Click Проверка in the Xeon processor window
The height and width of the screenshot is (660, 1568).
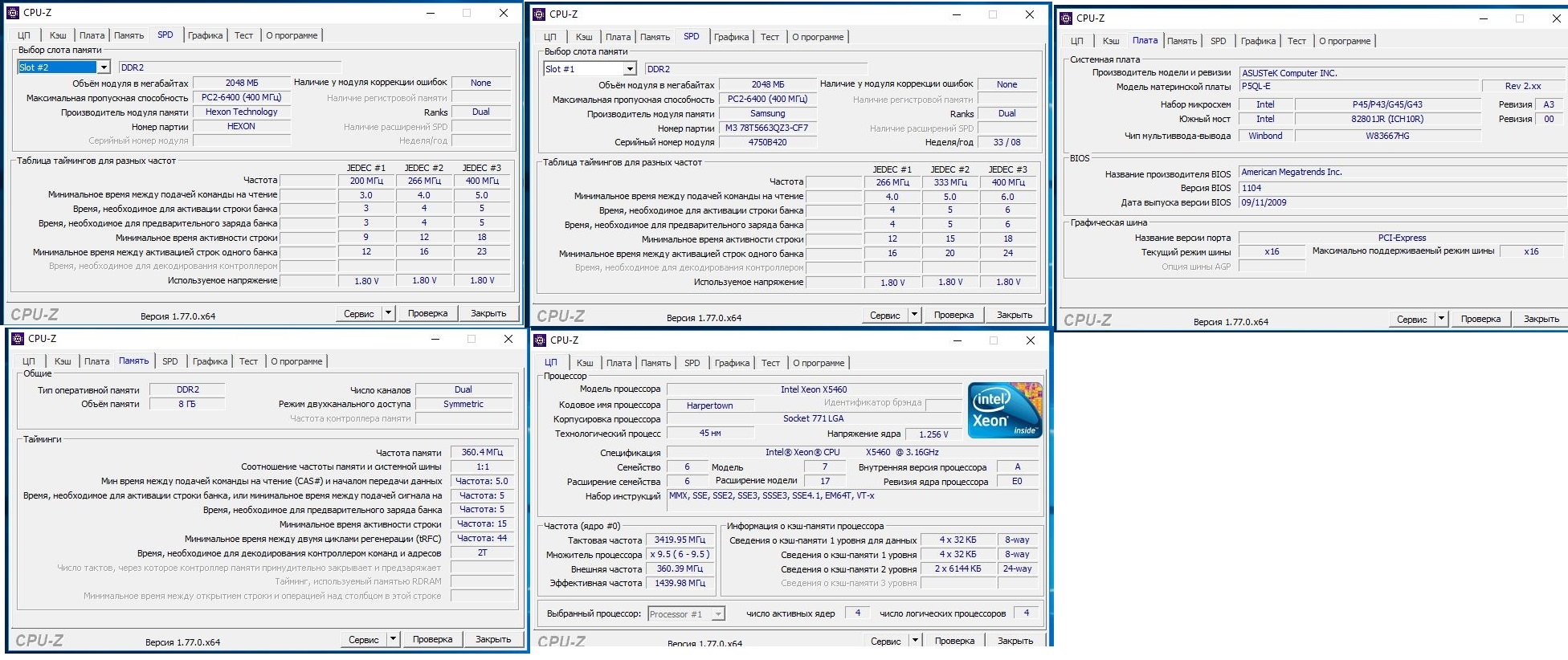point(955,641)
